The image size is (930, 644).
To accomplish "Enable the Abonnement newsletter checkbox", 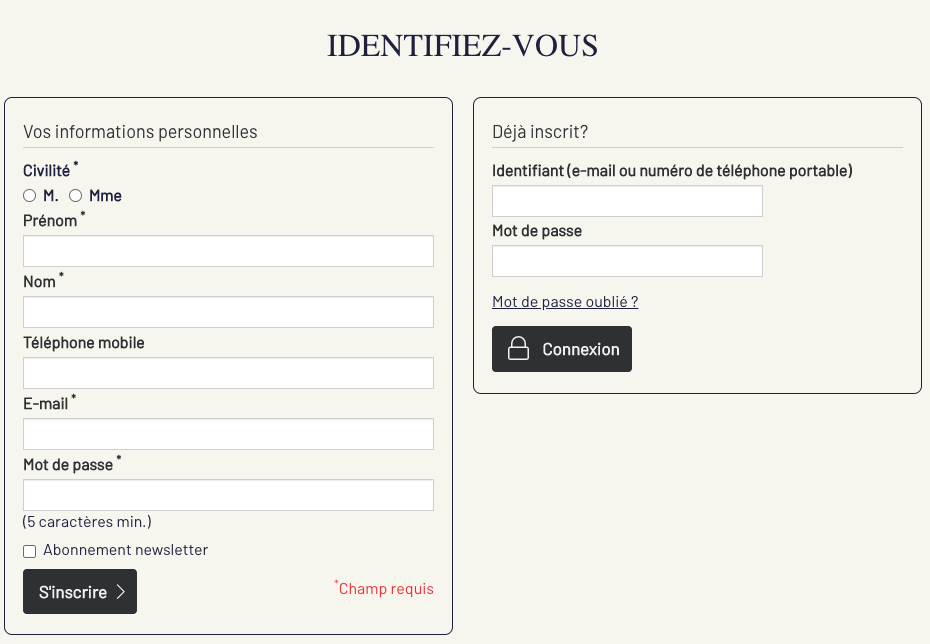I will click(30, 551).
